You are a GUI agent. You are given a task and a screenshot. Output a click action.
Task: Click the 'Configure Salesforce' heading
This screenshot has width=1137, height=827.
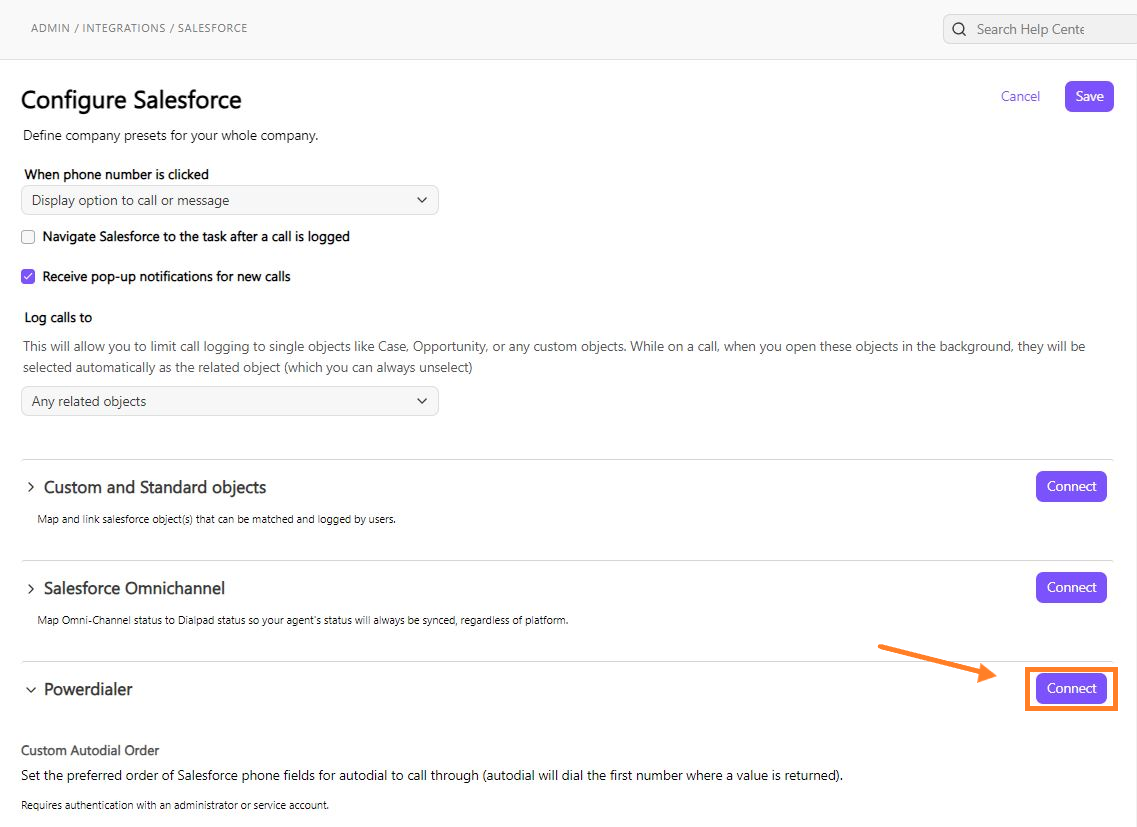pos(131,100)
